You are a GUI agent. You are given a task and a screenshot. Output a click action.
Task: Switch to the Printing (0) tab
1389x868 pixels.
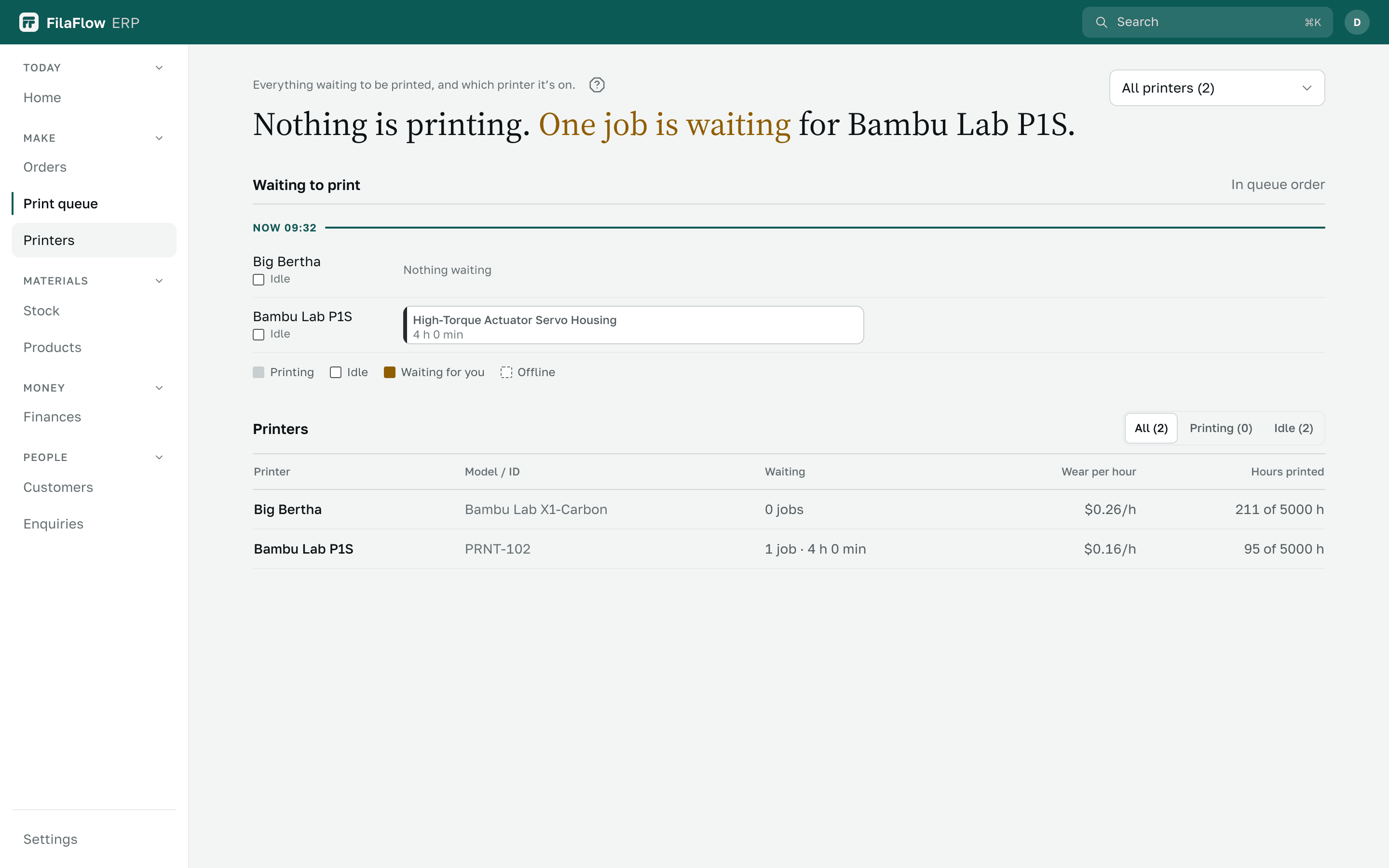pos(1221,428)
